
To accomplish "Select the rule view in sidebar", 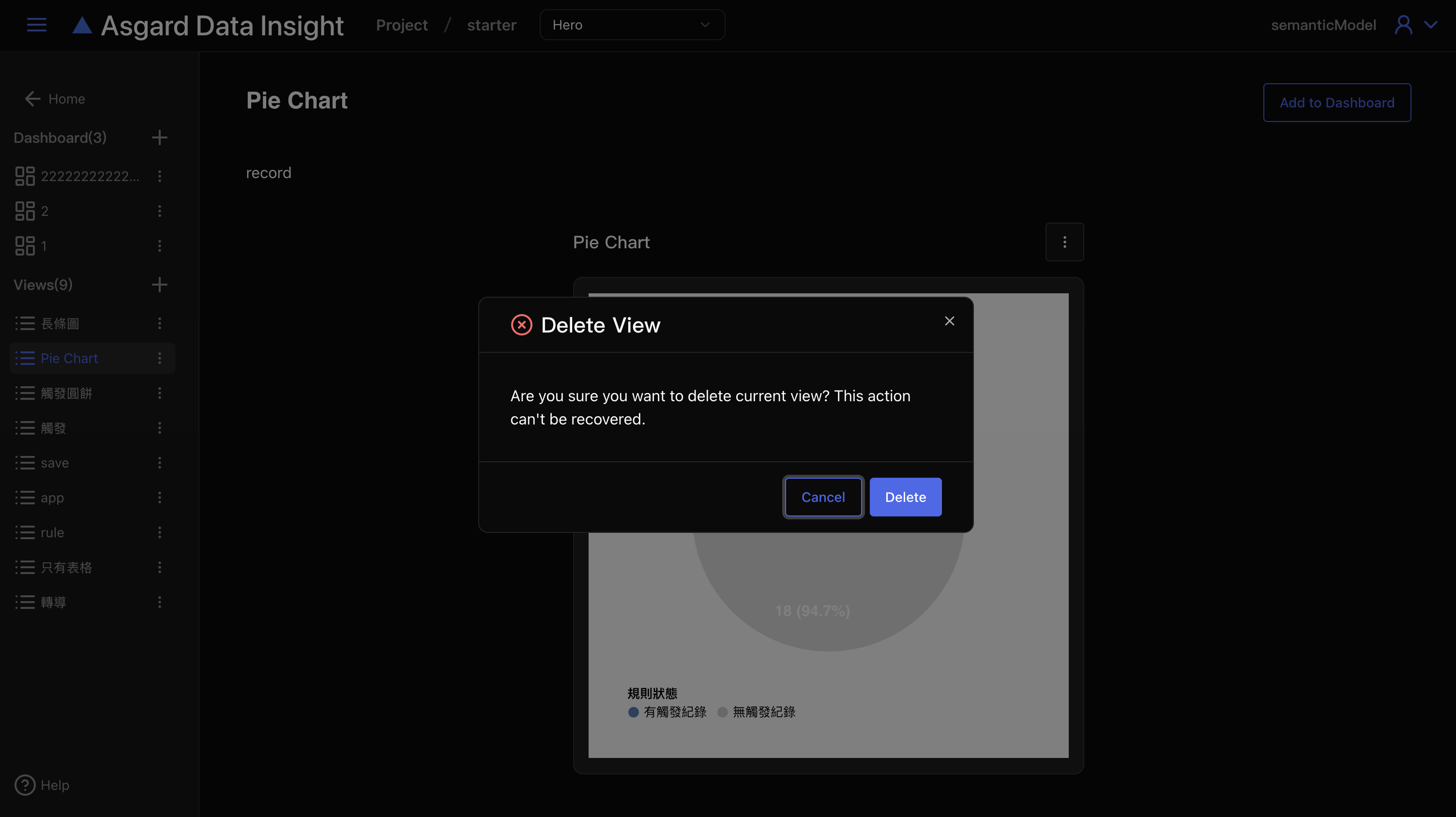I will point(52,532).
